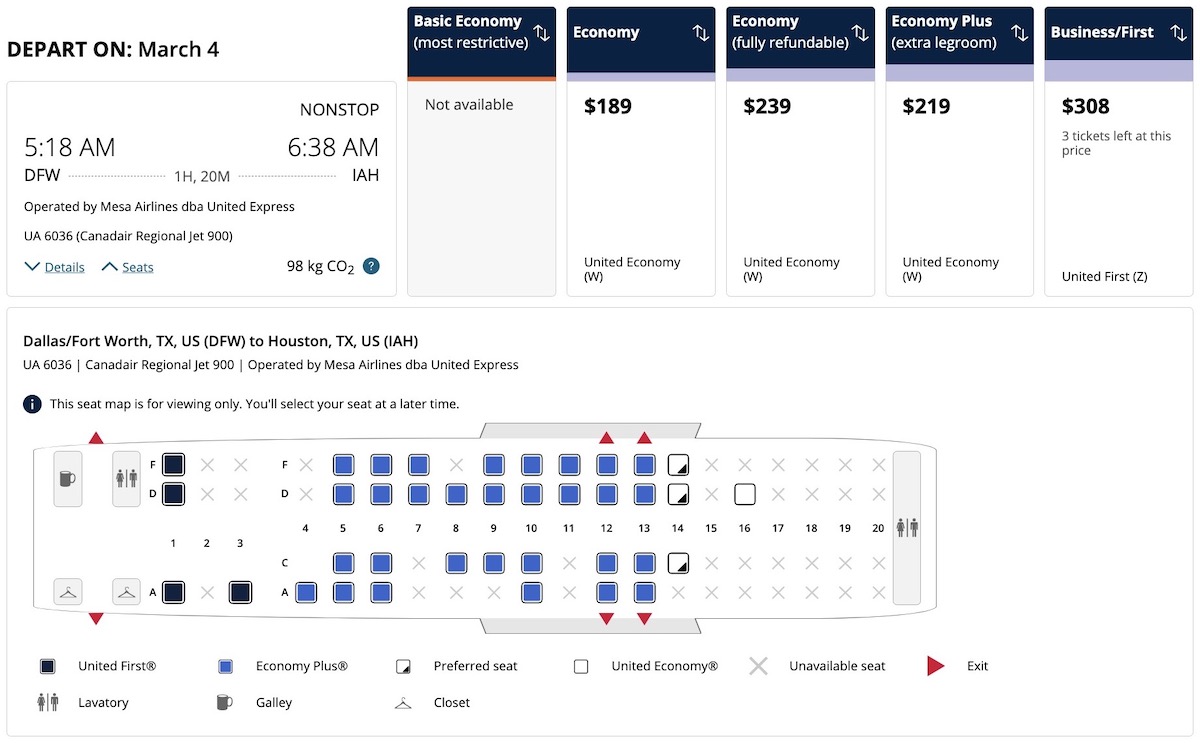Select preferred seat 14C
Viewport: 1200px width, 743px height.
click(678, 563)
